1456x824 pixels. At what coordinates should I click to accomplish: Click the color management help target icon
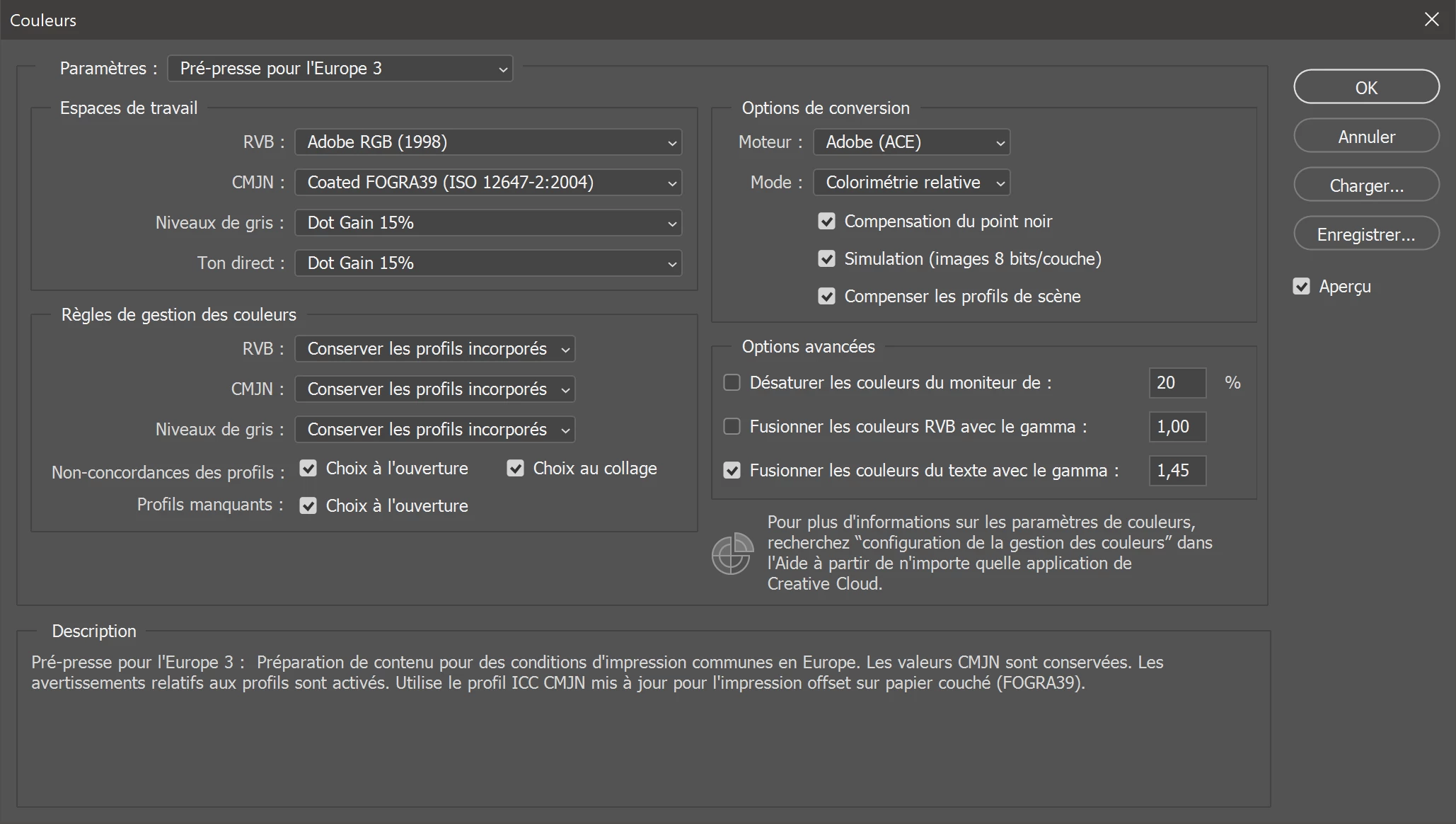pyautogui.click(x=732, y=554)
